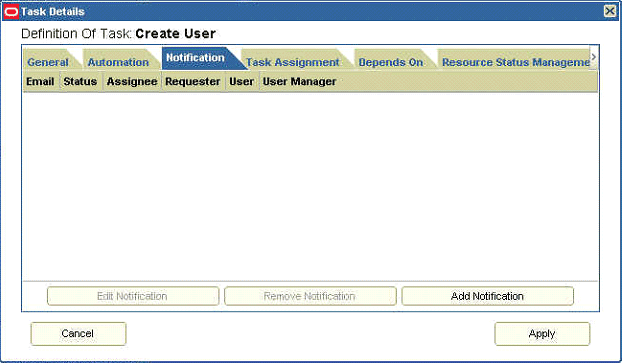Click the Remove Notification button
This screenshot has height=363, width=622.
click(310, 296)
